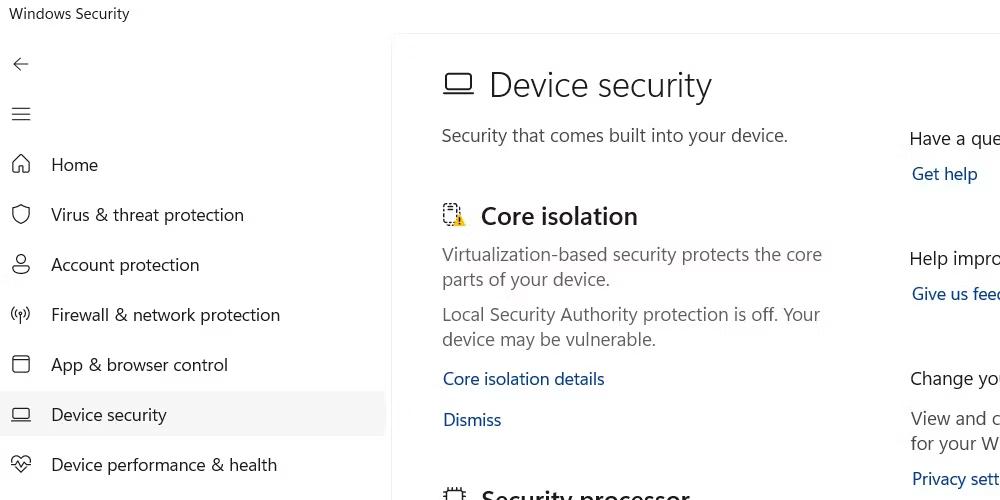This screenshot has width=1000, height=500.
Task: Click the Core isolation warning chip icon
Action: click(x=454, y=215)
